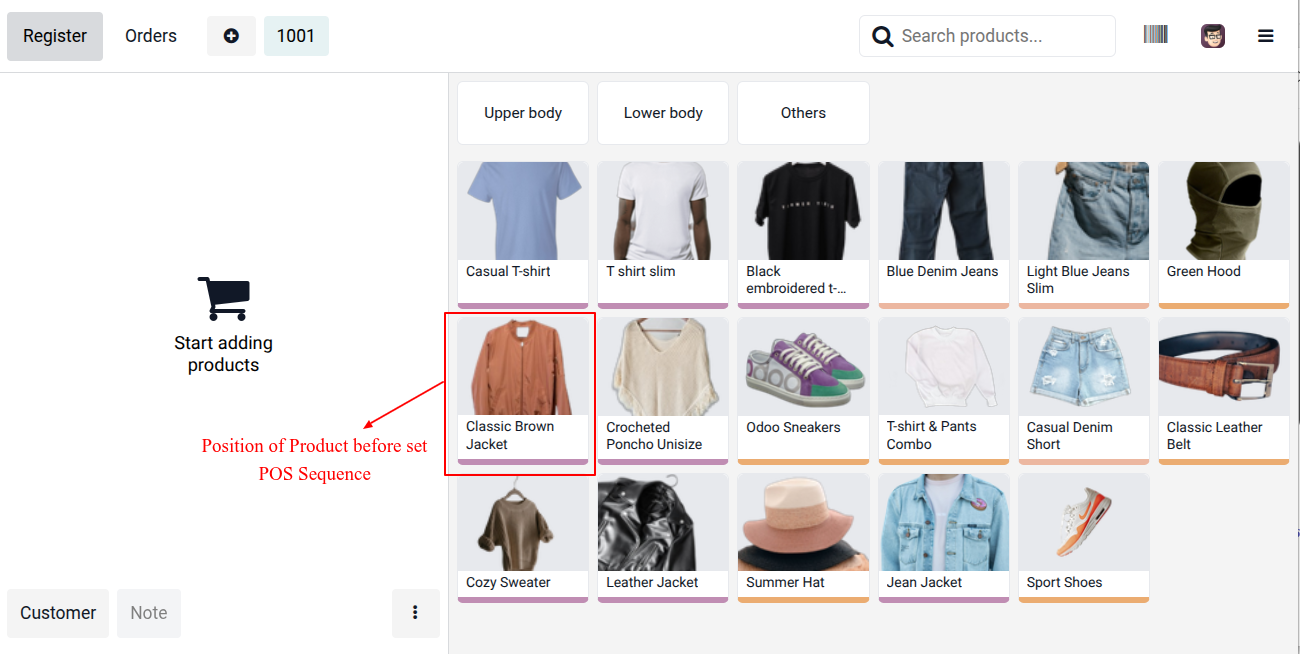Switch to the Register tab
The image size is (1300, 654).
[55, 36]
